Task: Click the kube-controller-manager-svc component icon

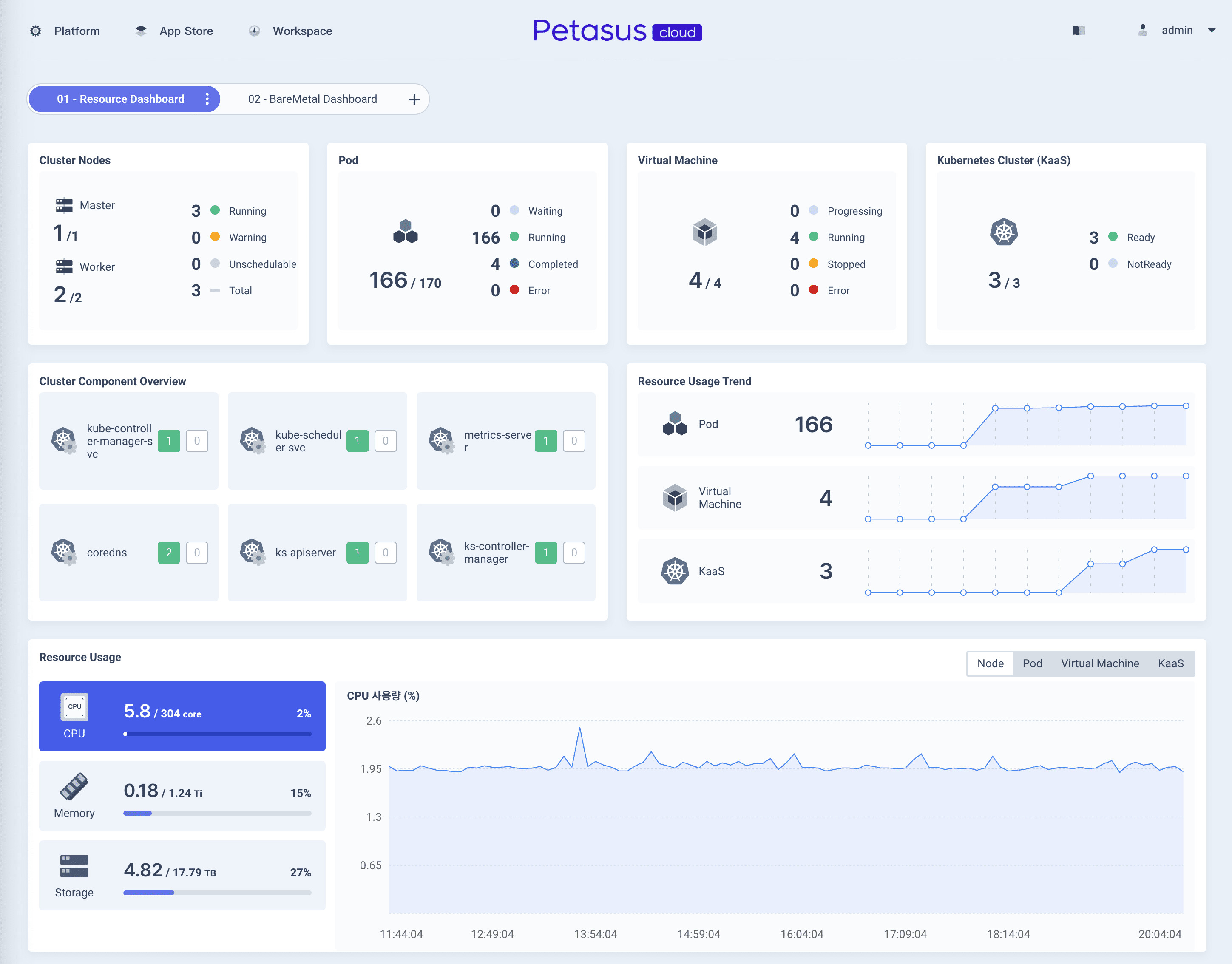Action: 64,441
